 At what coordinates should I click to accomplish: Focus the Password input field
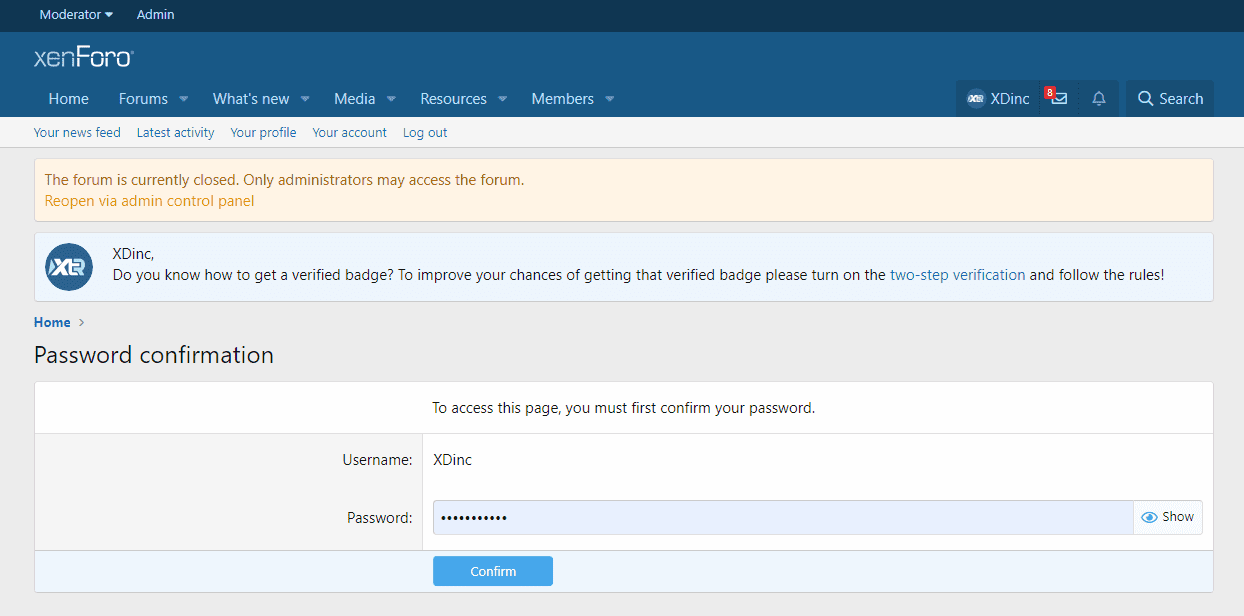point(782,517)
